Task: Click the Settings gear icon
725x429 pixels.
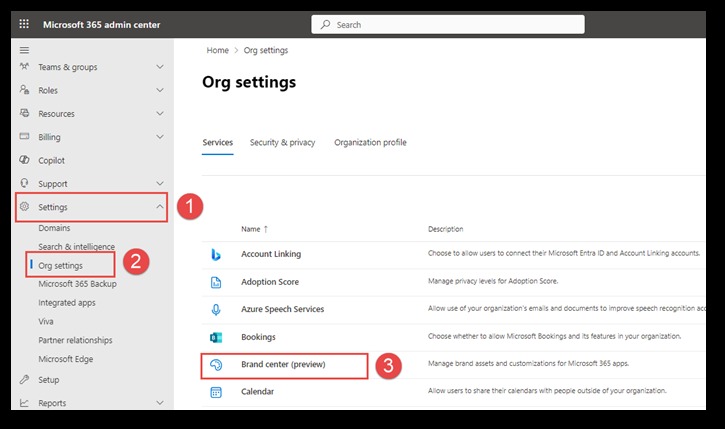Action: click(x=25, y=207)
